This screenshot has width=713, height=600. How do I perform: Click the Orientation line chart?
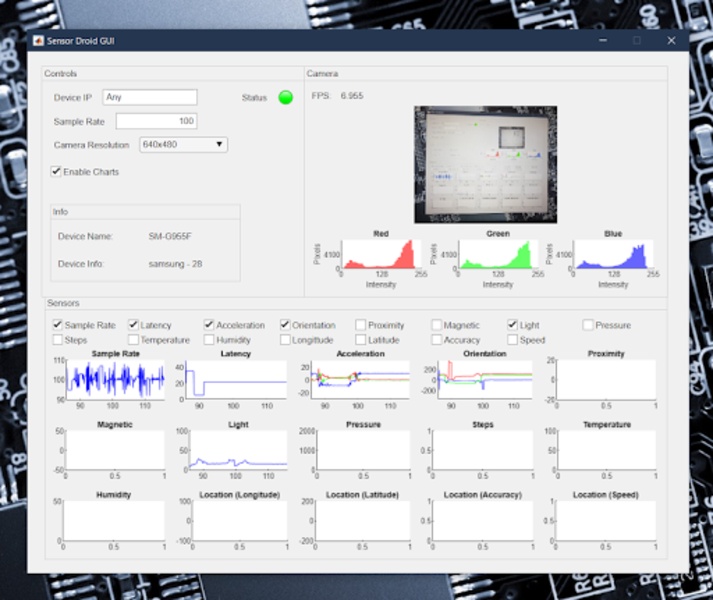pyautogui.click(x=485, y=380)
